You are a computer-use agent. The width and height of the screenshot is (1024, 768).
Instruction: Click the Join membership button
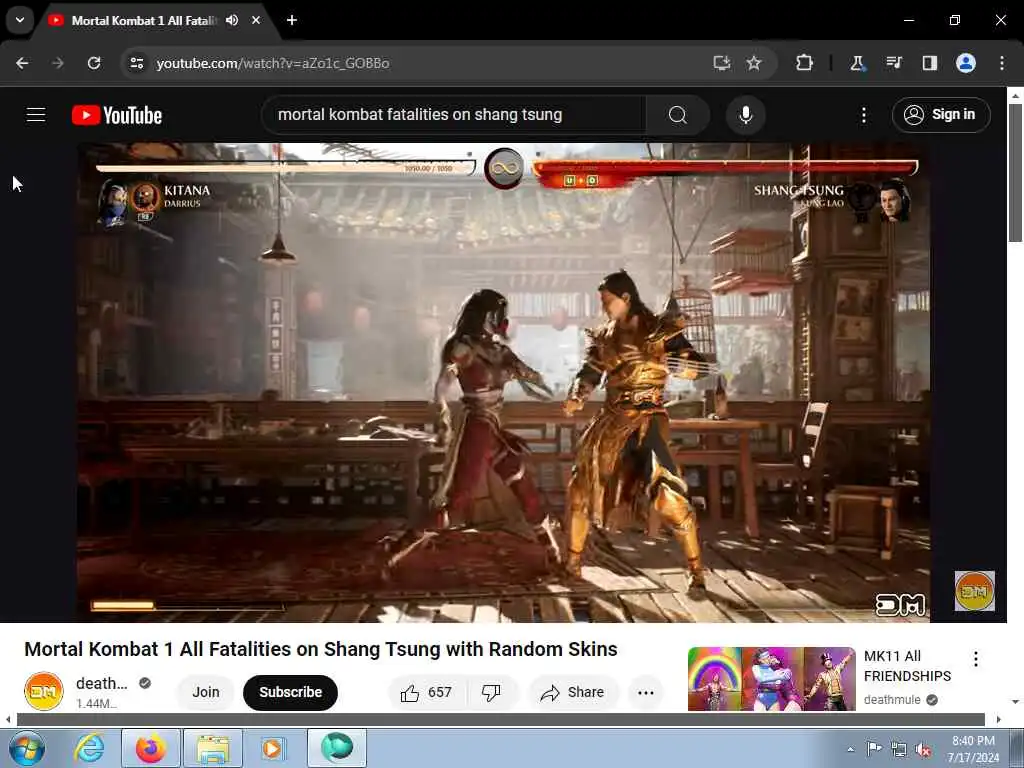206,692
